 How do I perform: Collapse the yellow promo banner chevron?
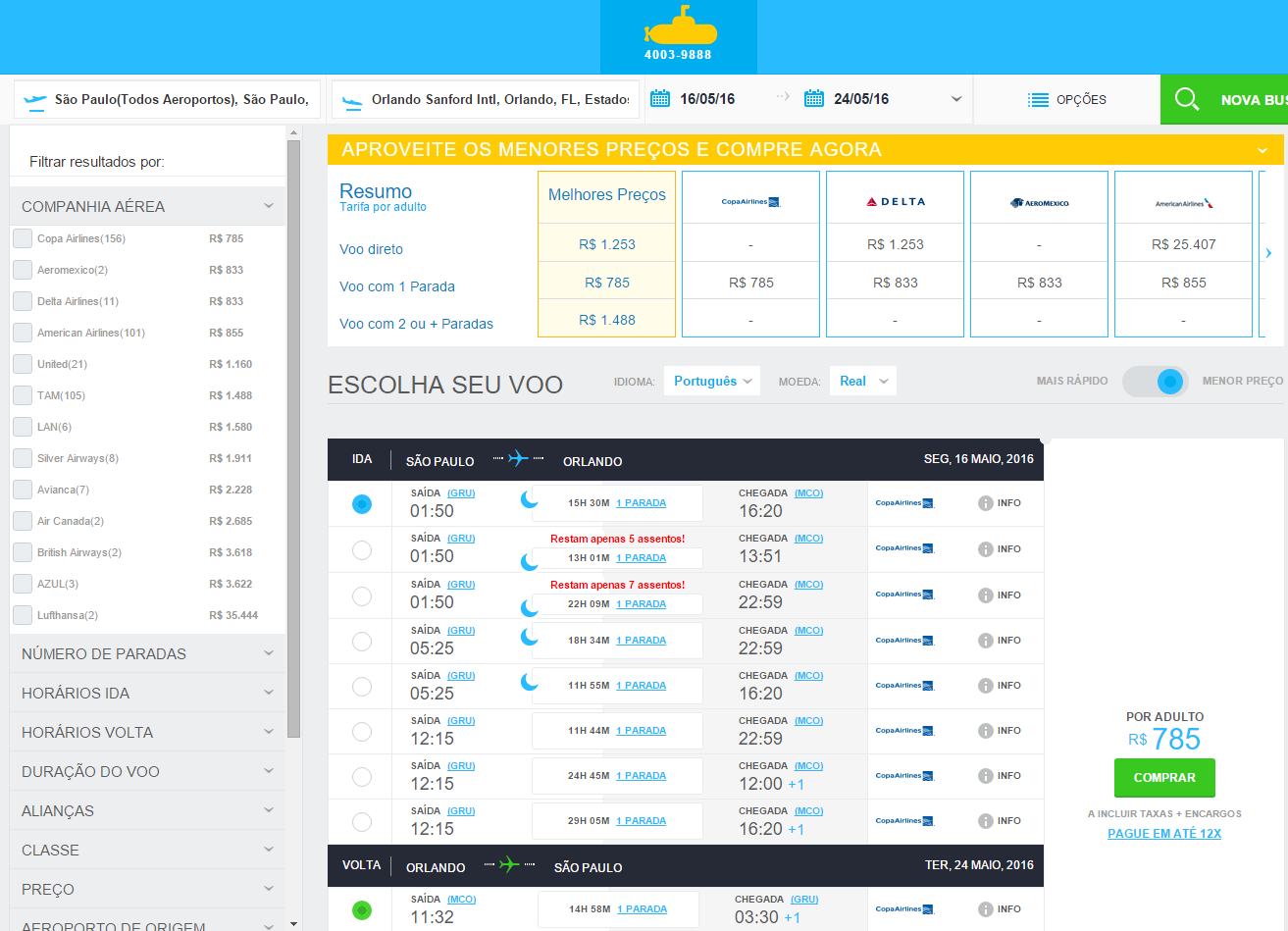click(x=1262, y=150)
